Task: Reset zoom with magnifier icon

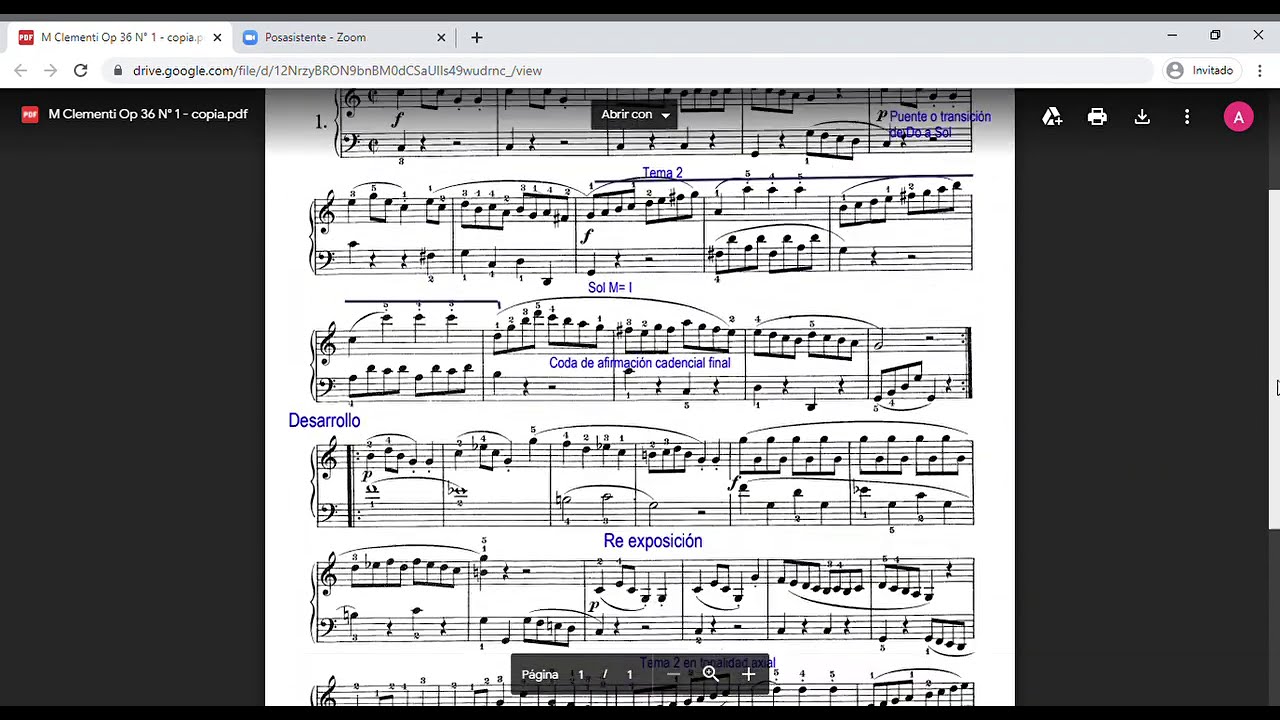Action: (711, 674)
